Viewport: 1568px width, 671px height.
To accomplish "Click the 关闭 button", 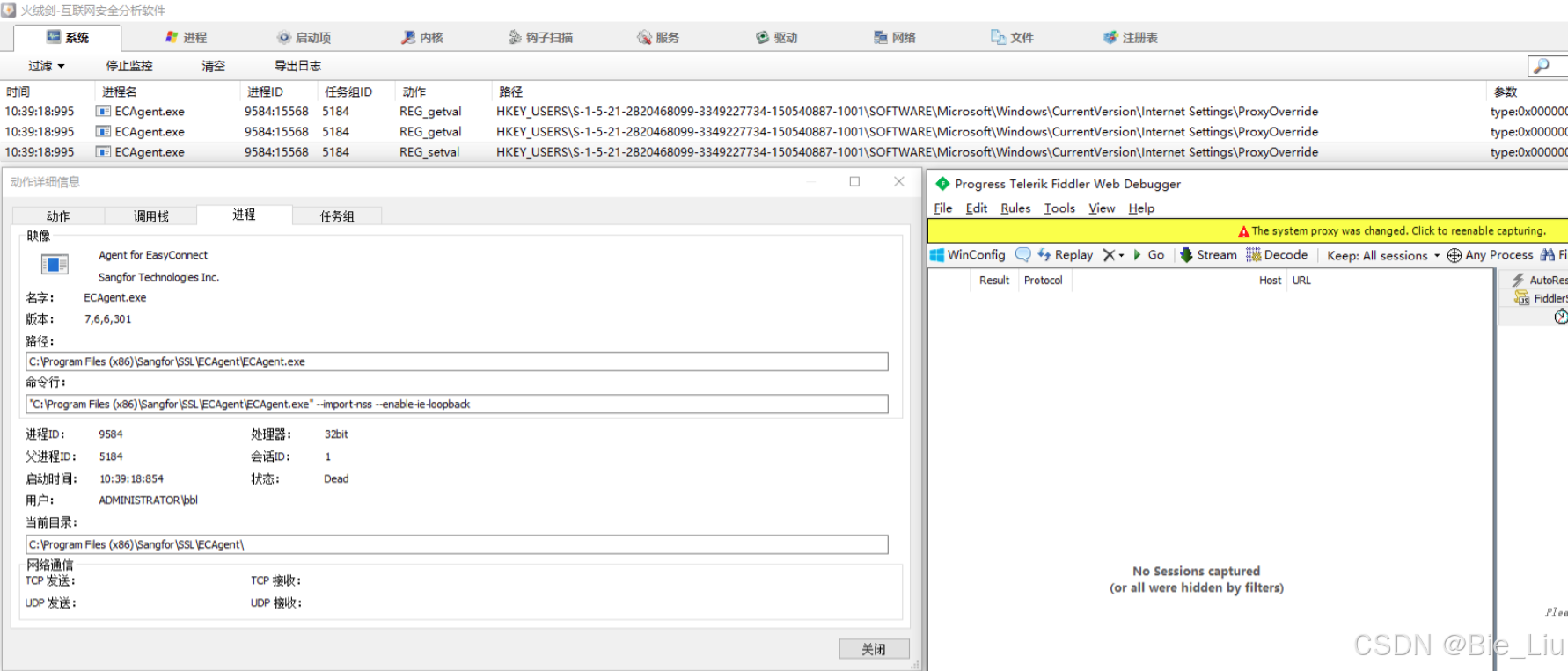I will 874,649.
